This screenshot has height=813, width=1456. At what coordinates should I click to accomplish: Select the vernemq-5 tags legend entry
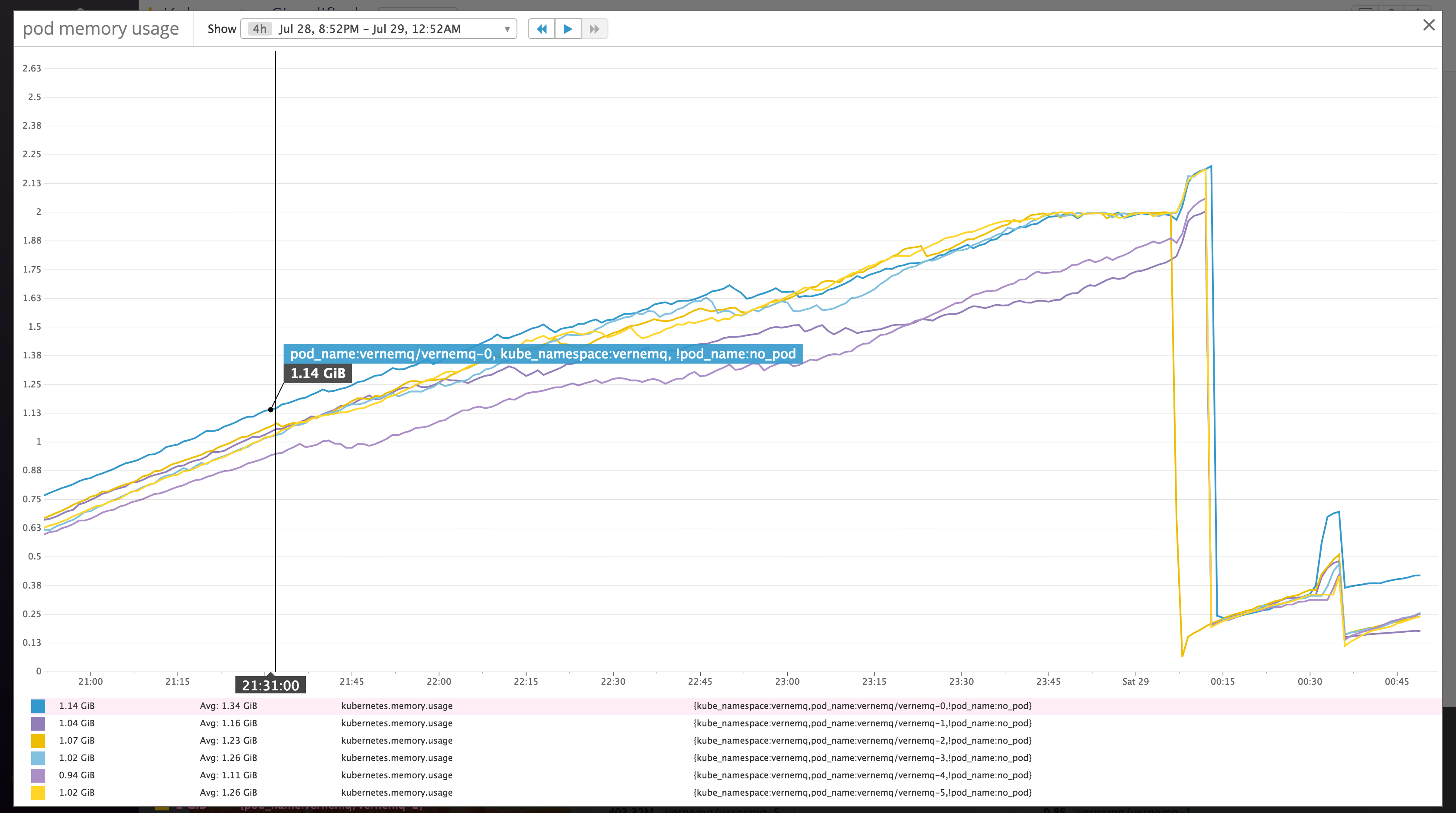pos(862,793)
